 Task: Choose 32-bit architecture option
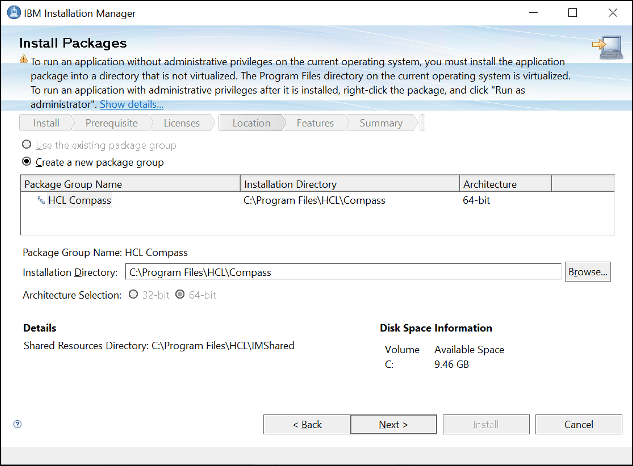pyautogui.click(x=134, y=294)
